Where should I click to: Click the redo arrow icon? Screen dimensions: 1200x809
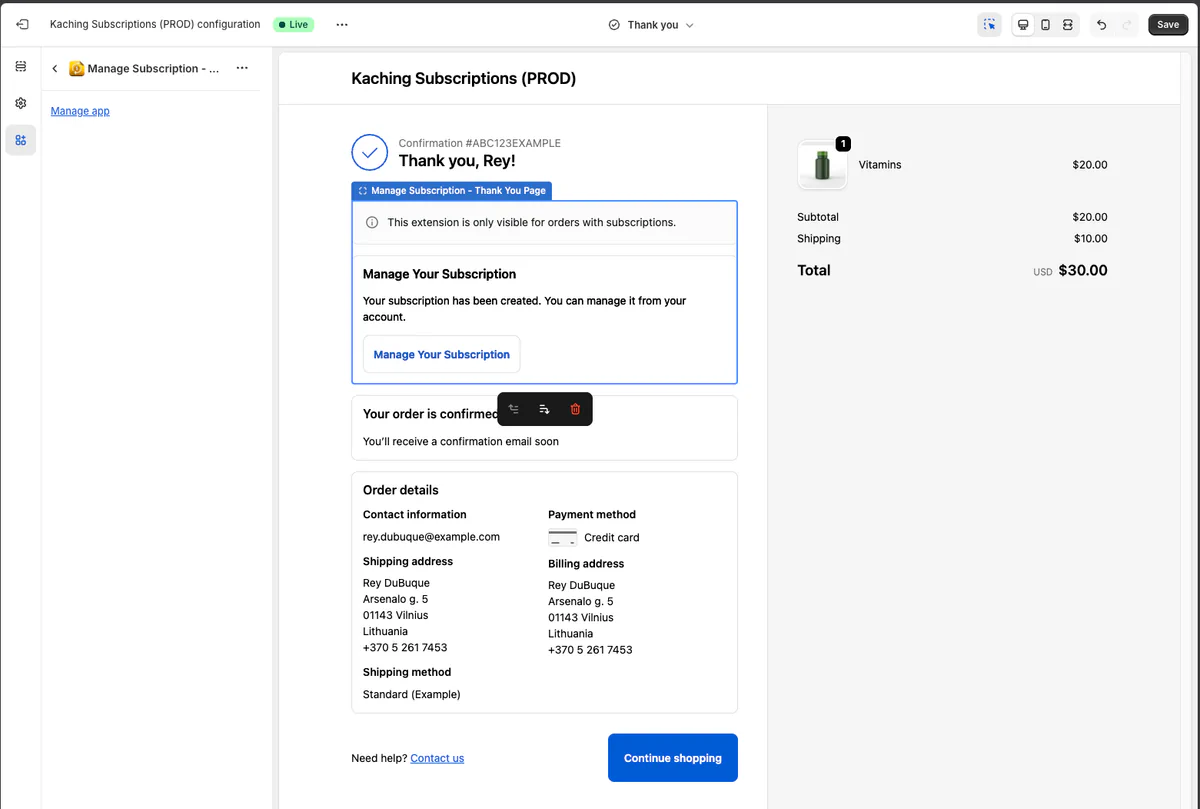pyautogui.click(x=1127, y=25)
